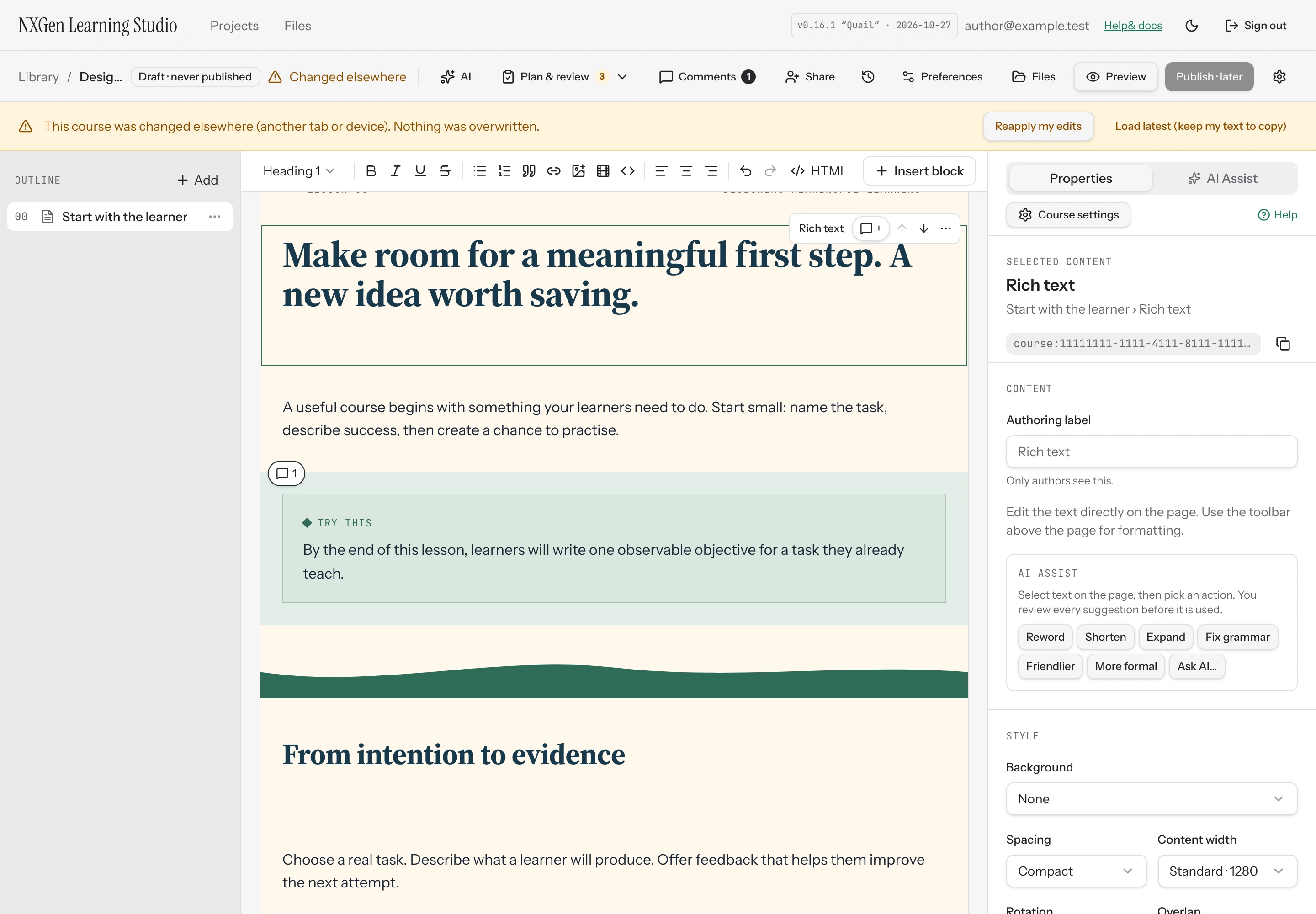Apply underline formatting

(420, 171)
